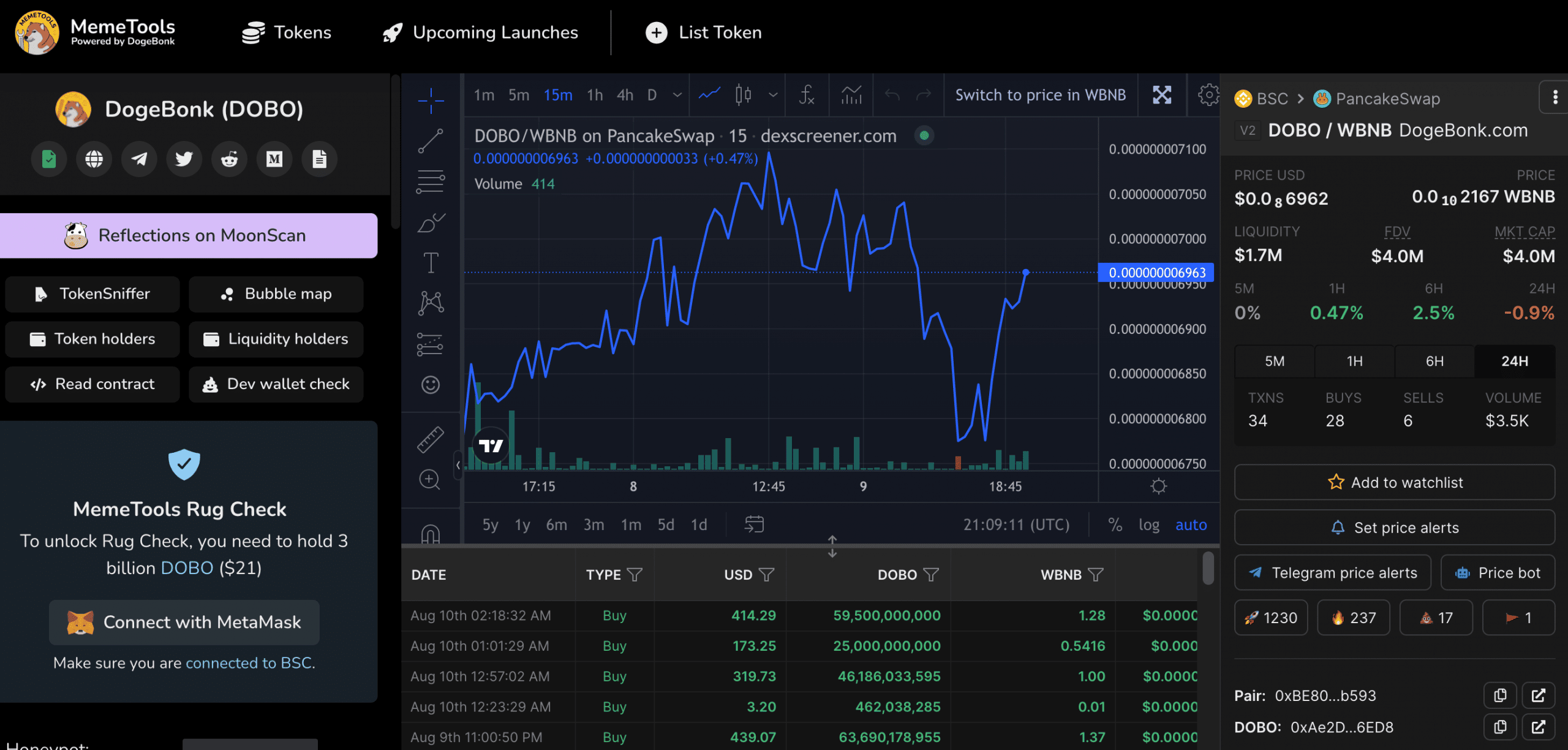Image resolution: width=1568 pixels, height=750 pixels.
Task: Enter fullscreen chart mode
Action: (1162, 95)
